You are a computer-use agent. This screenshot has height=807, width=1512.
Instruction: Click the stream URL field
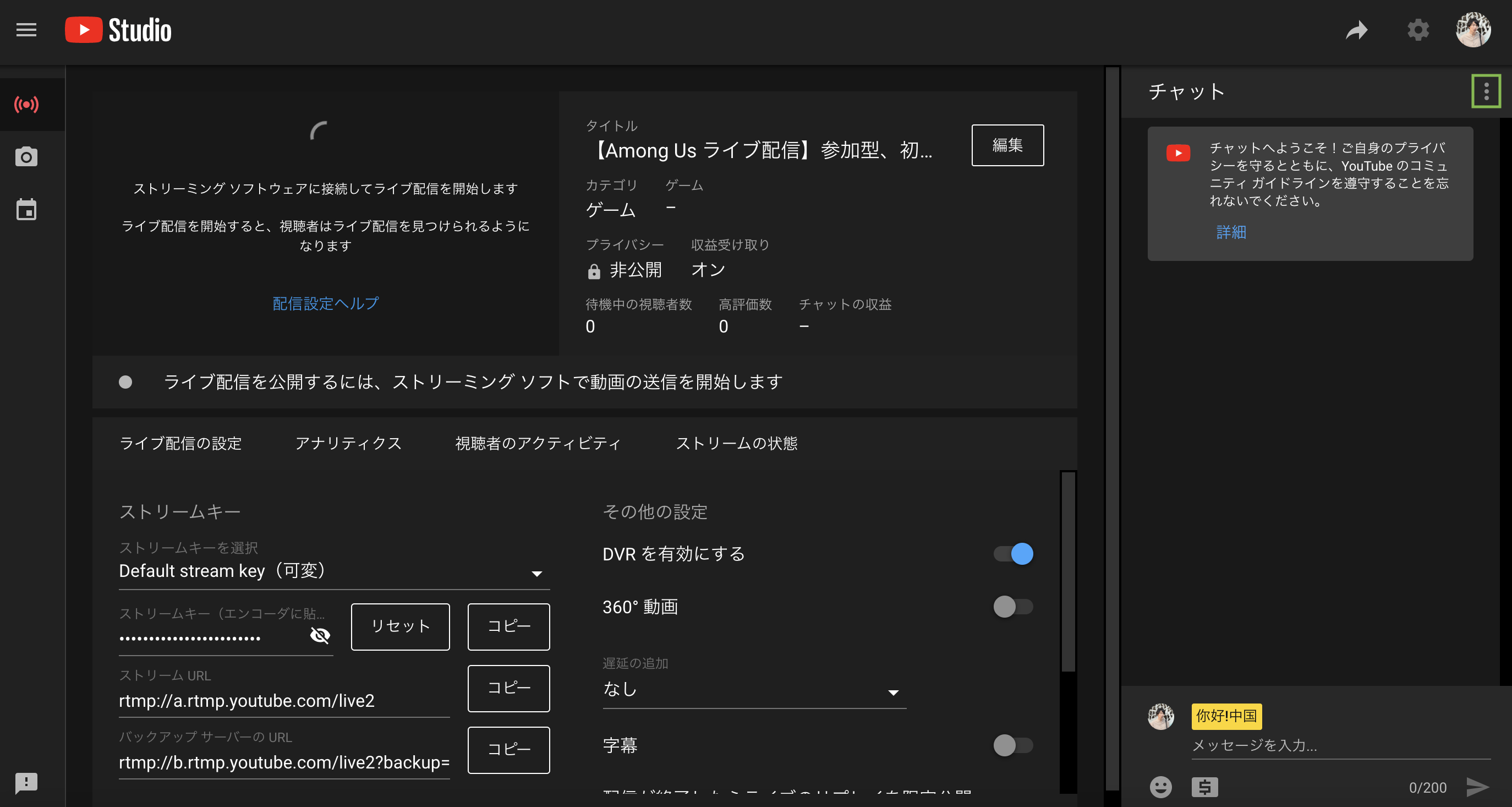pyautogui.click(x=284, y=701)
